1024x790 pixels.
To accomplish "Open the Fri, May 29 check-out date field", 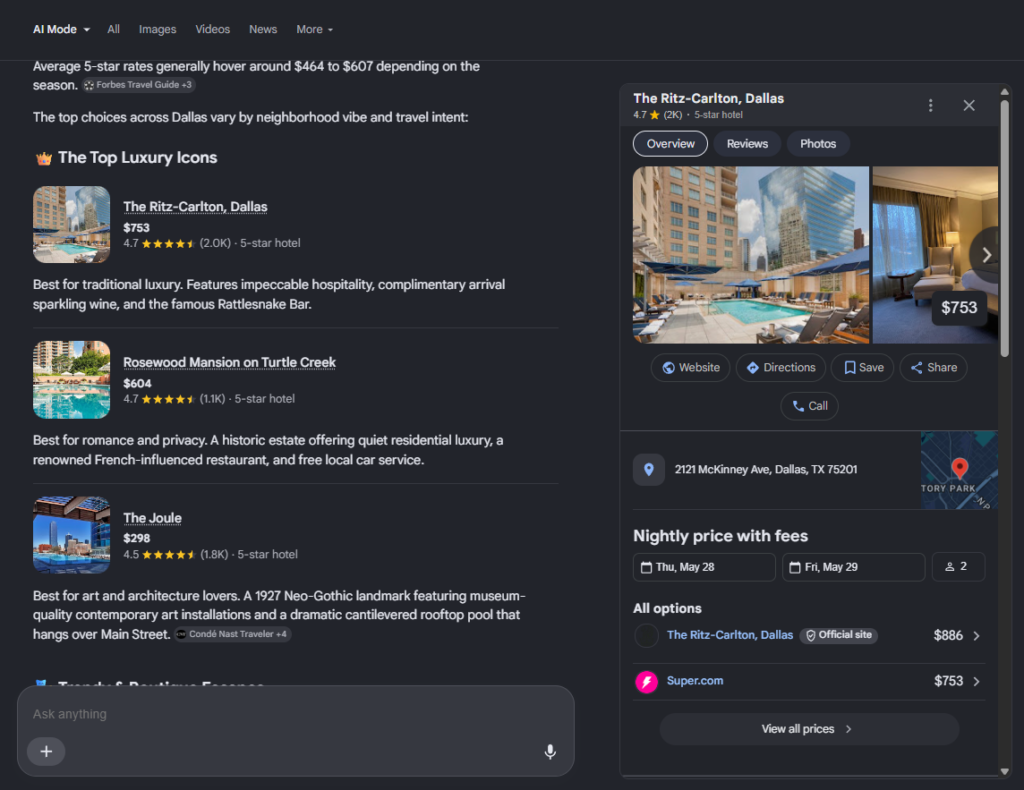I will pyautogui.click(x=854, y=567).
